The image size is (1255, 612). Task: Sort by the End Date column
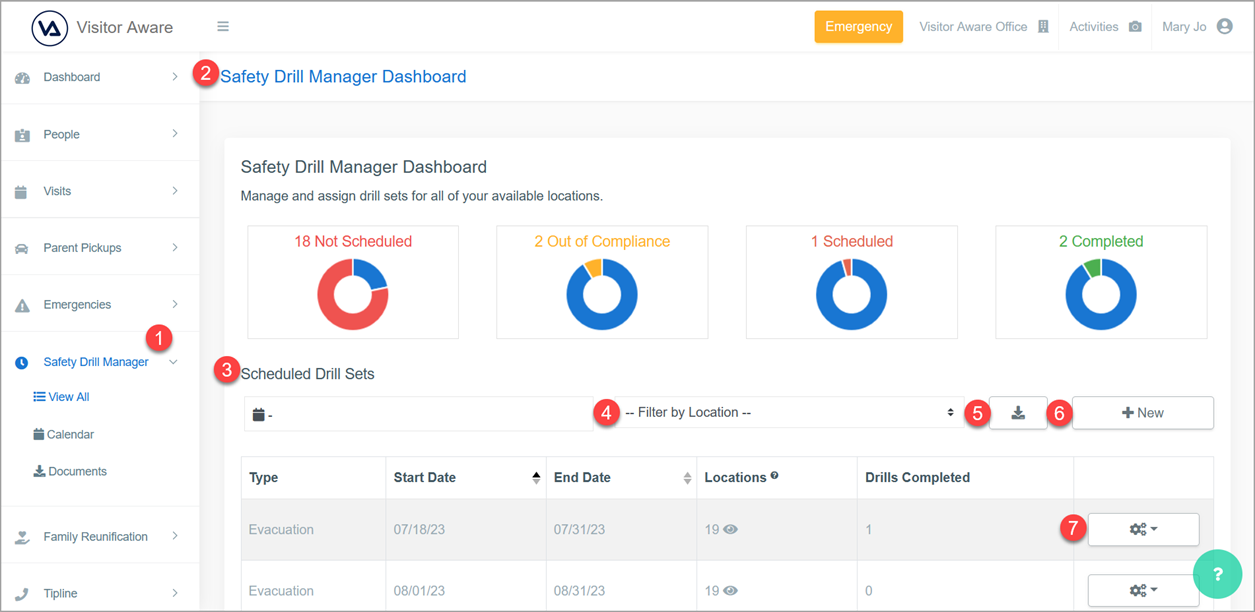click(621, 478)
